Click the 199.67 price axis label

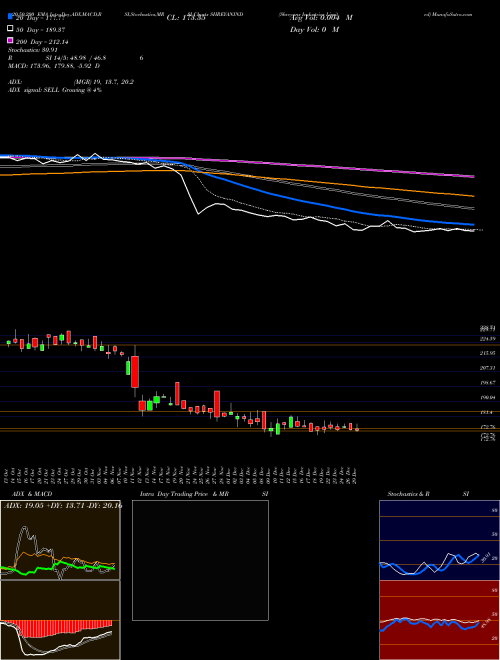click(488, 383)
